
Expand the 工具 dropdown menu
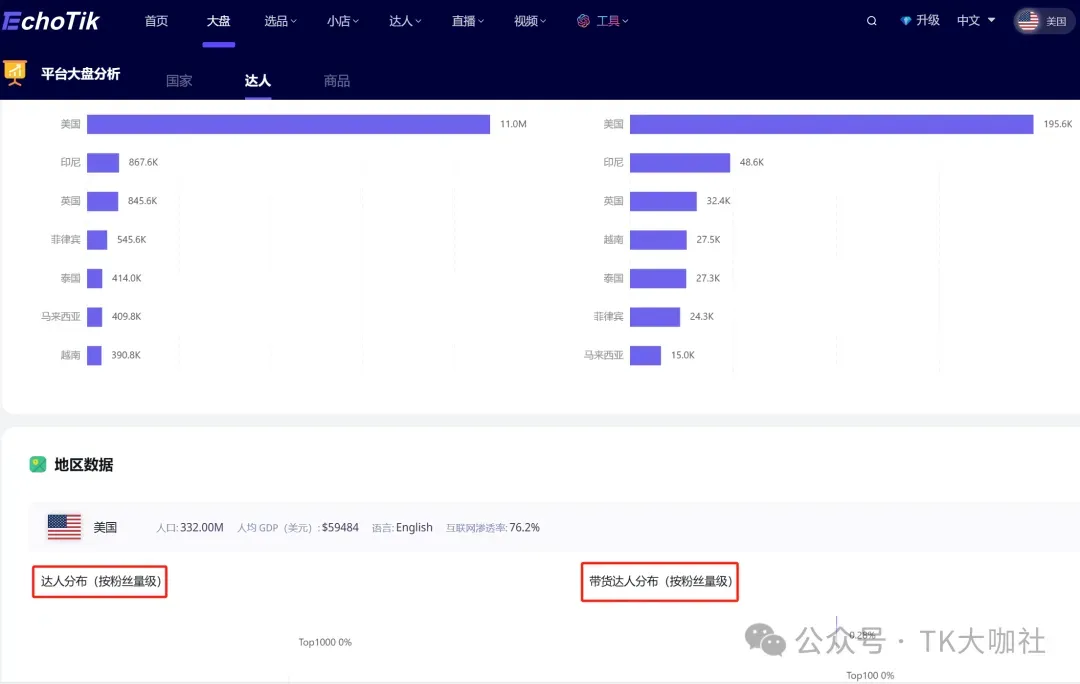(x=612, y=21)
